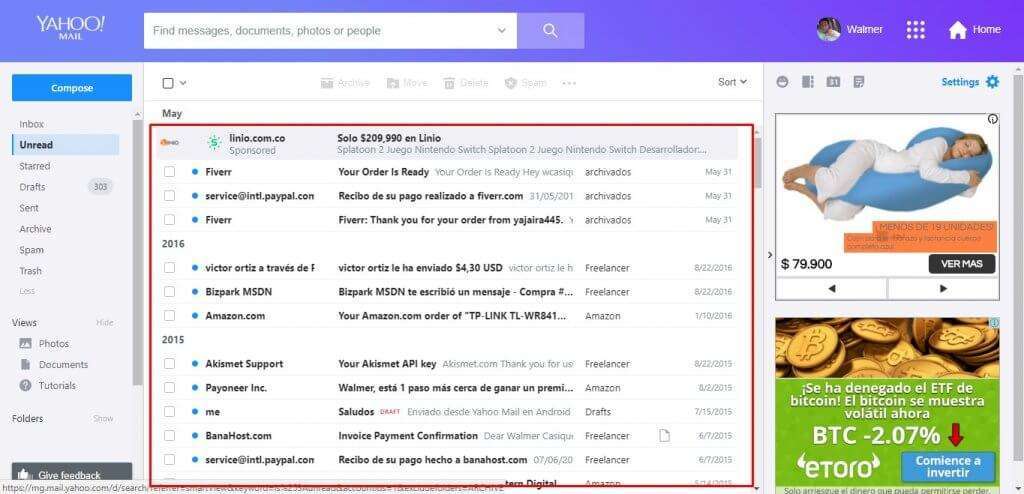Screen dimensions: 1024x494
Task: Check the Fiverr 'Your Order Is Ready' checkbox
Action: 169,172
